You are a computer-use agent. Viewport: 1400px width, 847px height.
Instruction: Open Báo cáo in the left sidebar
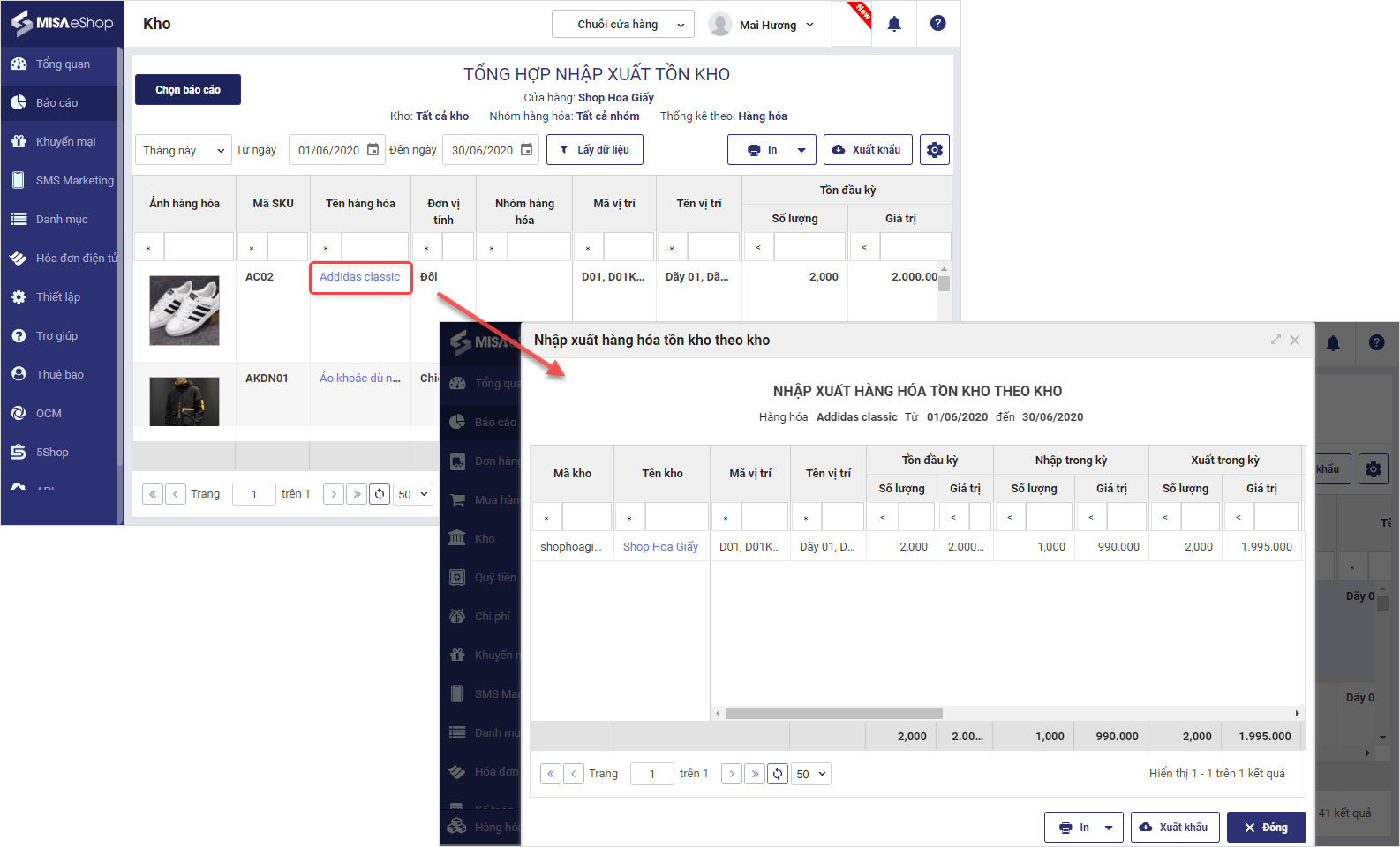57,103
